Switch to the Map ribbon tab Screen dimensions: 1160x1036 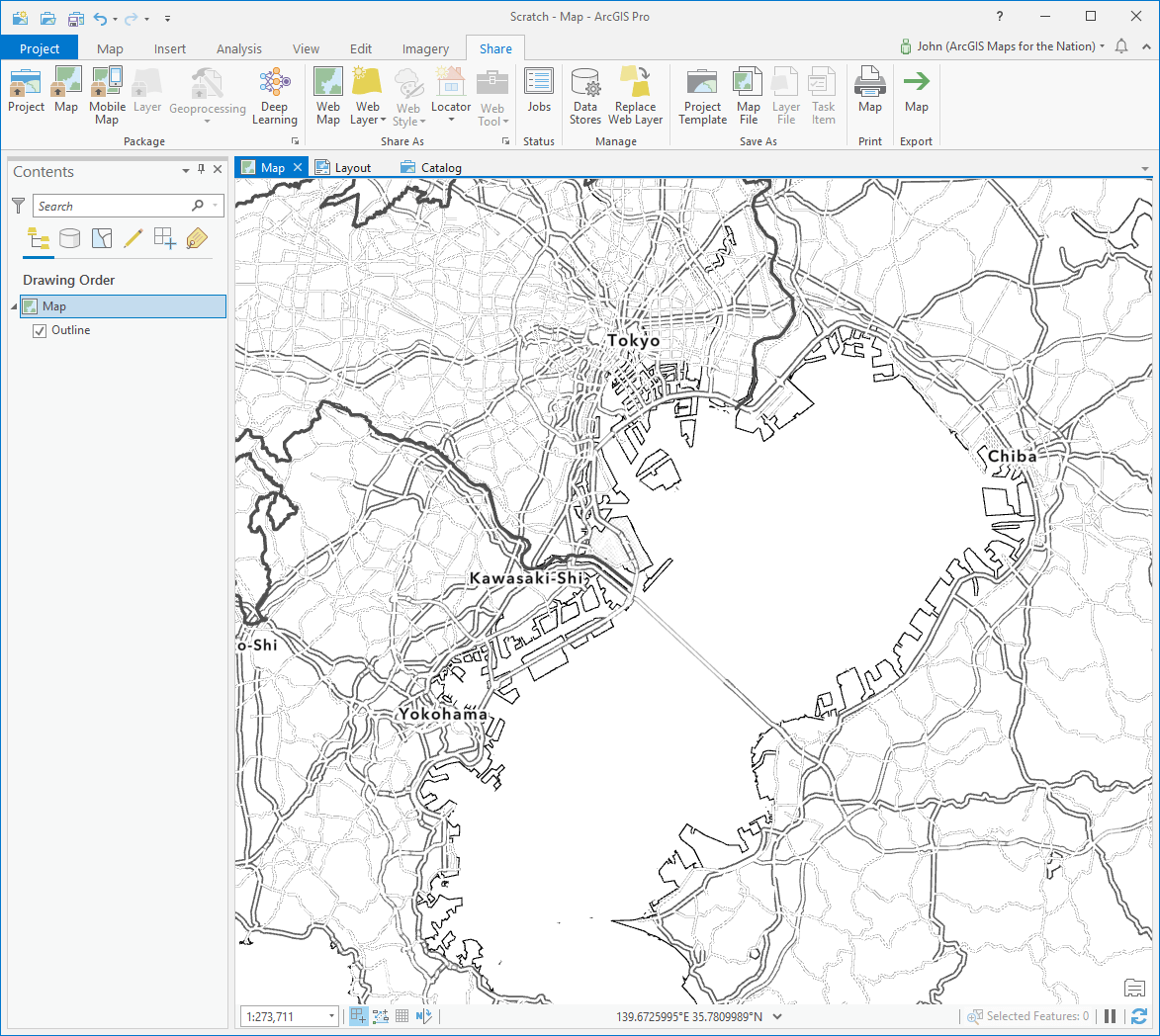(x=110, y=48)
